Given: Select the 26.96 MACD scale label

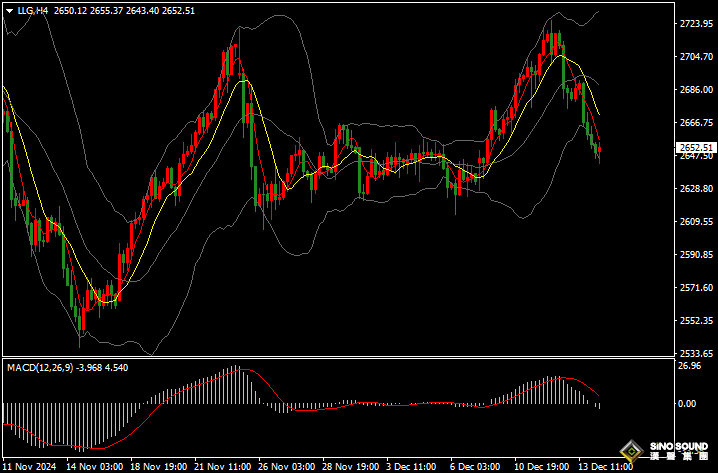Looking at the screenshot, I should 687,366.
